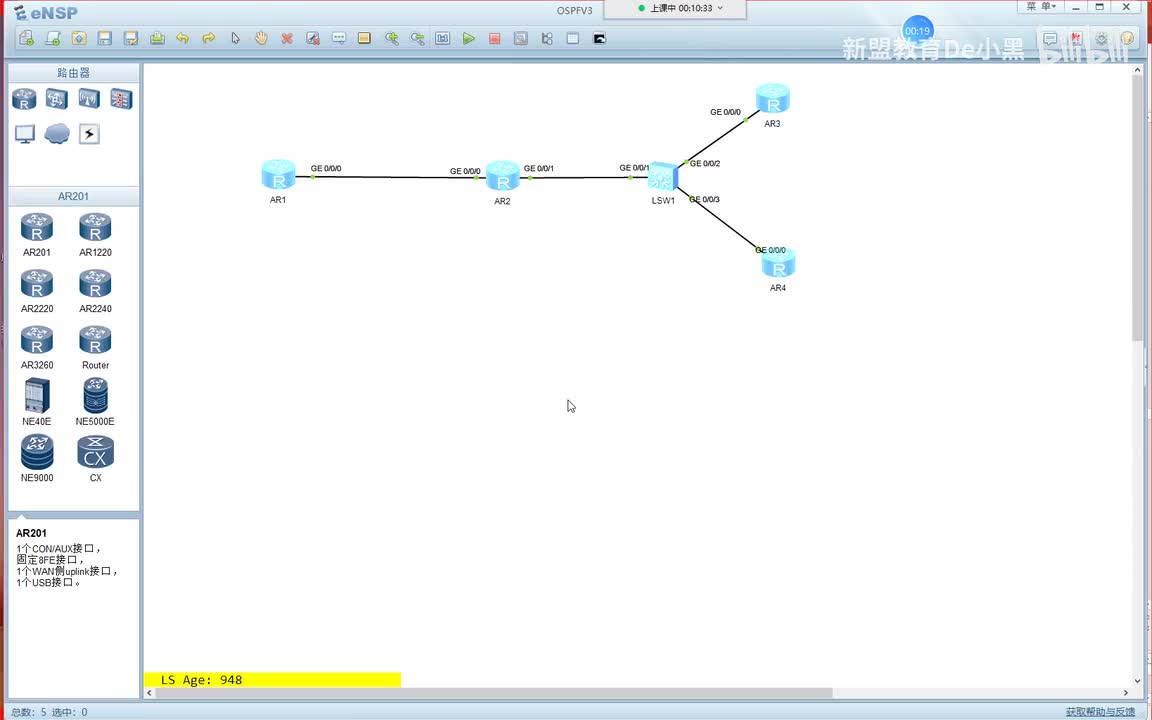
Task: Click the delete-all-connections tool
Action: pos(313,38)
